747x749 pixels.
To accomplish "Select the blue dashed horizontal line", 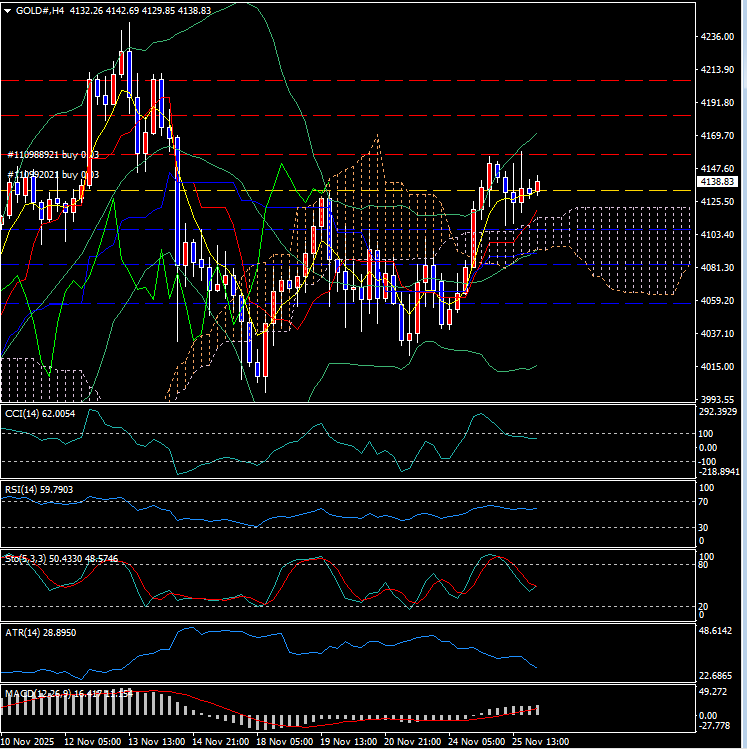I will (x=400, y=265).
